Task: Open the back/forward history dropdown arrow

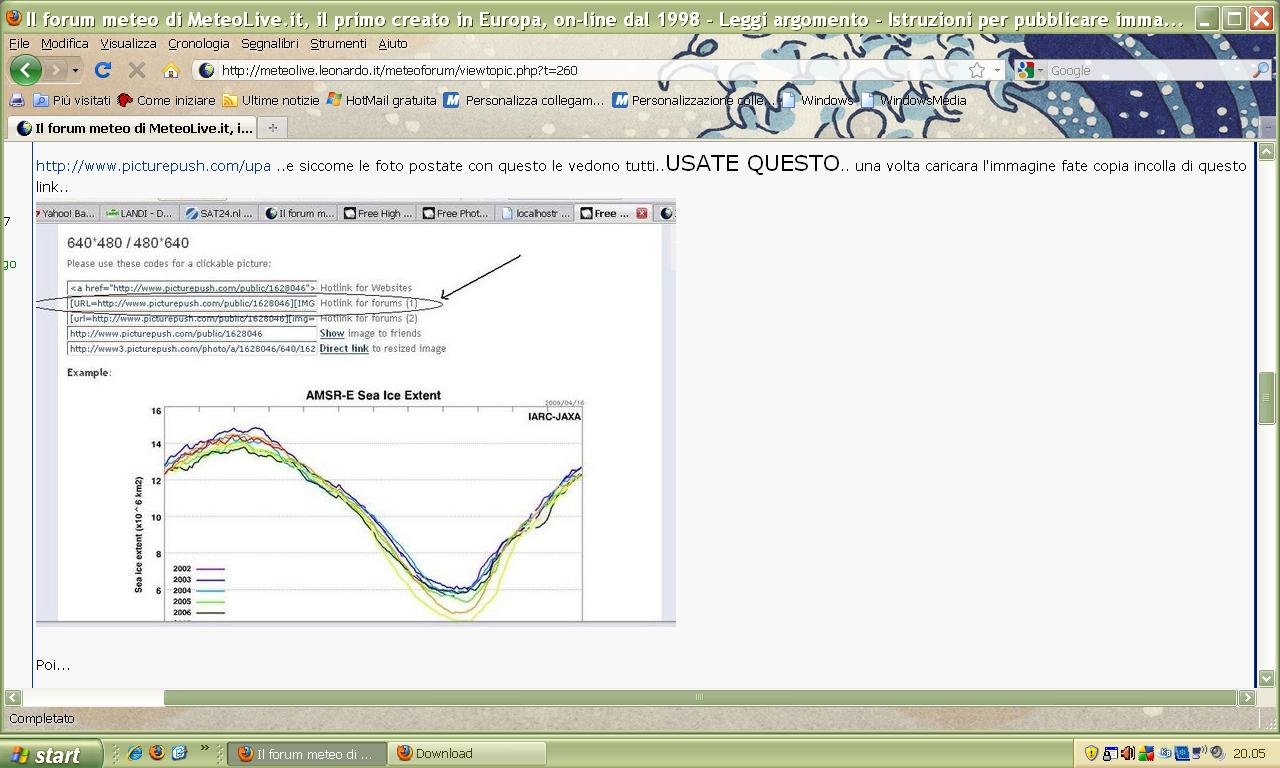Action: 75,70
